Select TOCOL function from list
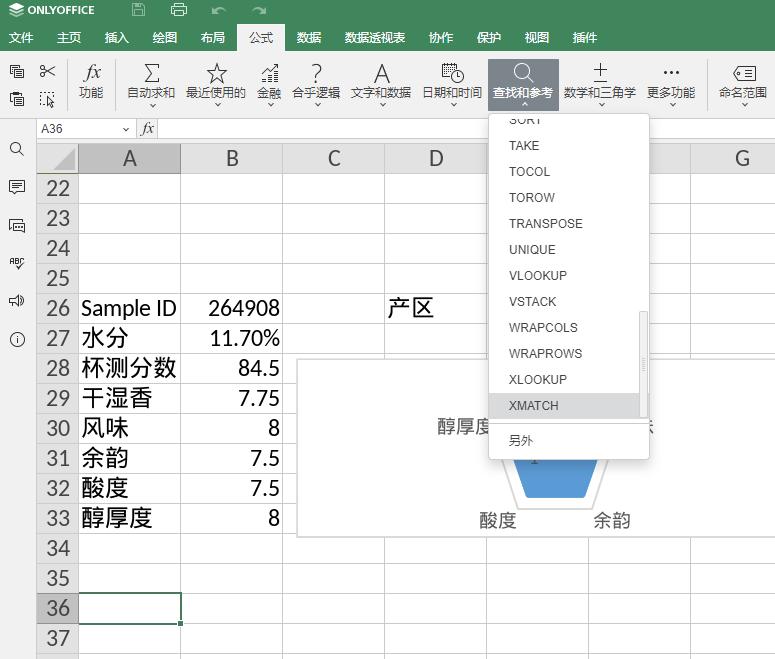The height and width of the screenshot is (659, 775). point(564,172)
